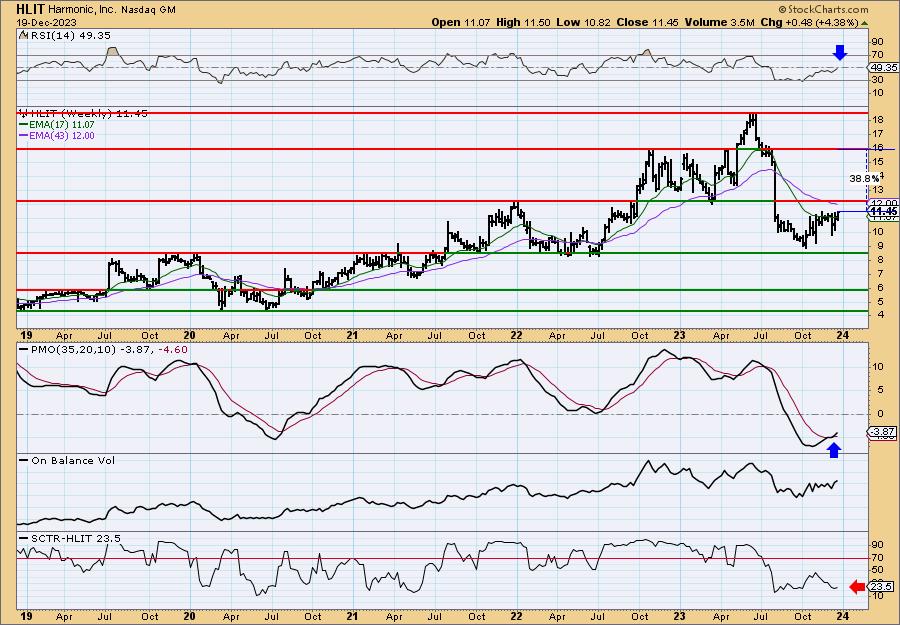Click the 38.8% annotation label
Viewport: 900px width, 625px height.
click(863, 179)
